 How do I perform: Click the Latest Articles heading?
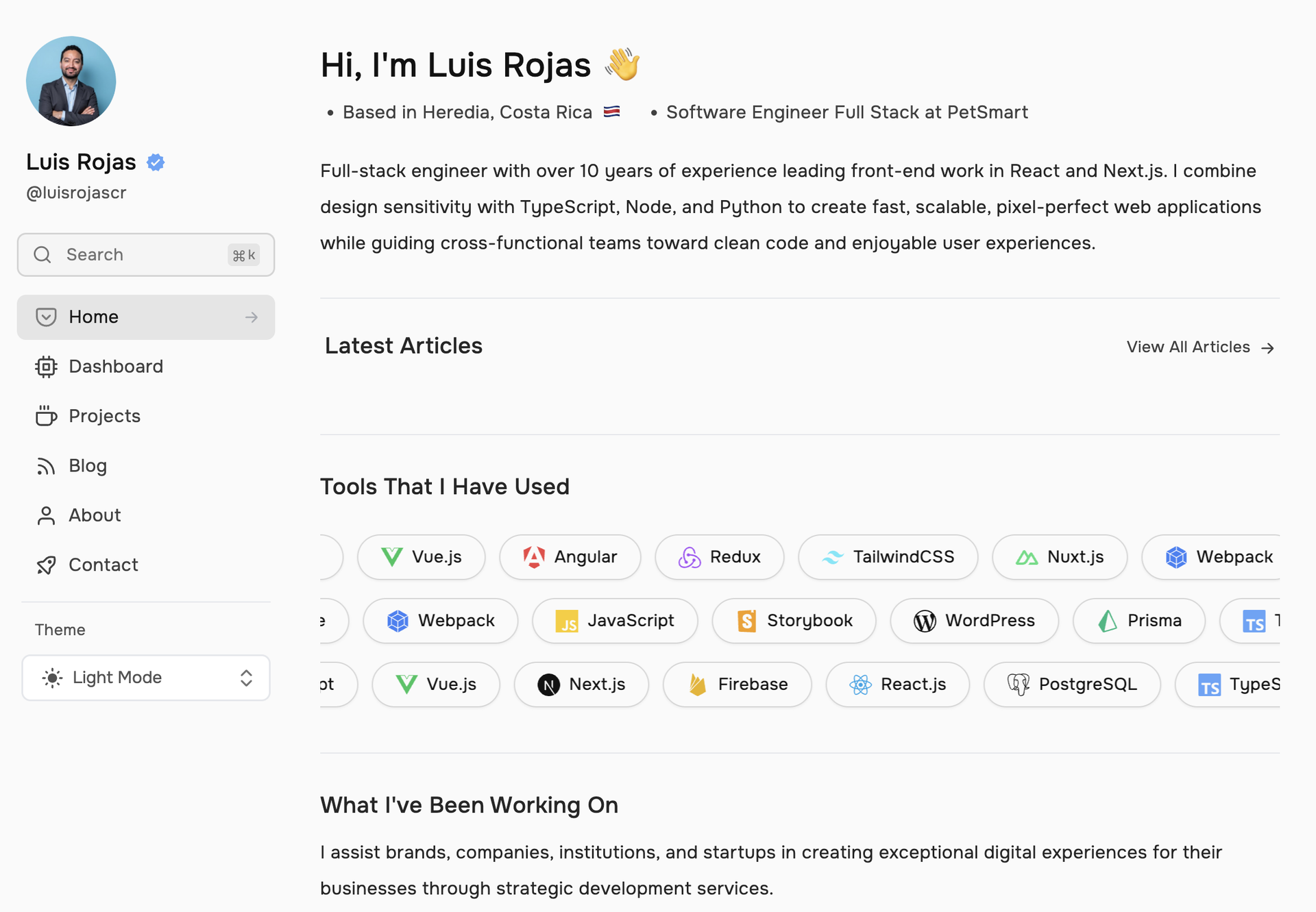[x=404, y=346]
